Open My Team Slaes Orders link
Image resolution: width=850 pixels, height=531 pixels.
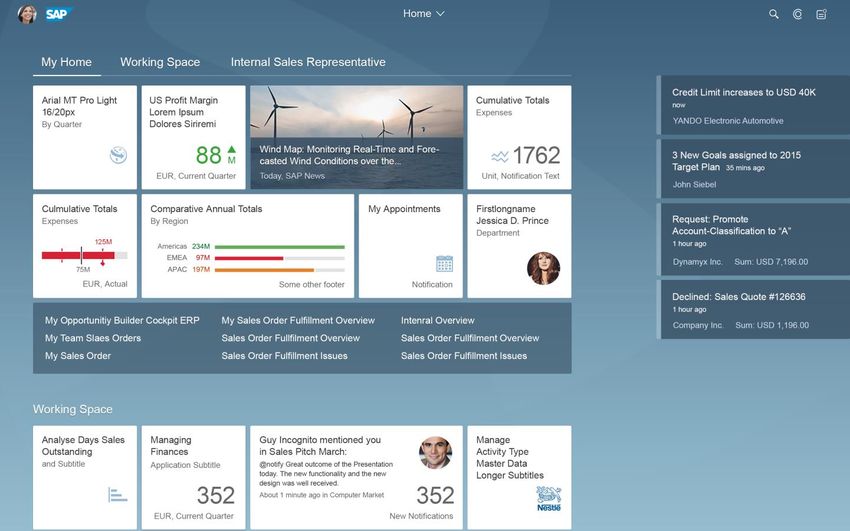(x=93, y=338)
